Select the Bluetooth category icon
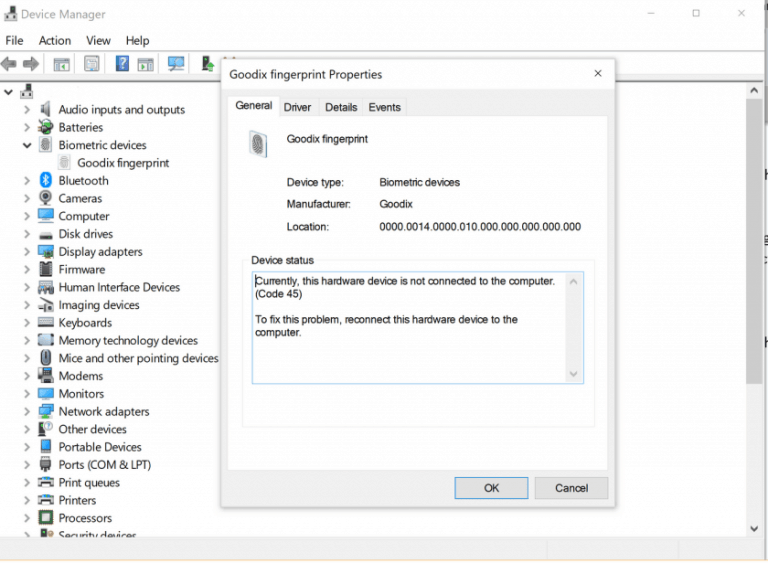768x563 pixels. (x=46, y=180)
